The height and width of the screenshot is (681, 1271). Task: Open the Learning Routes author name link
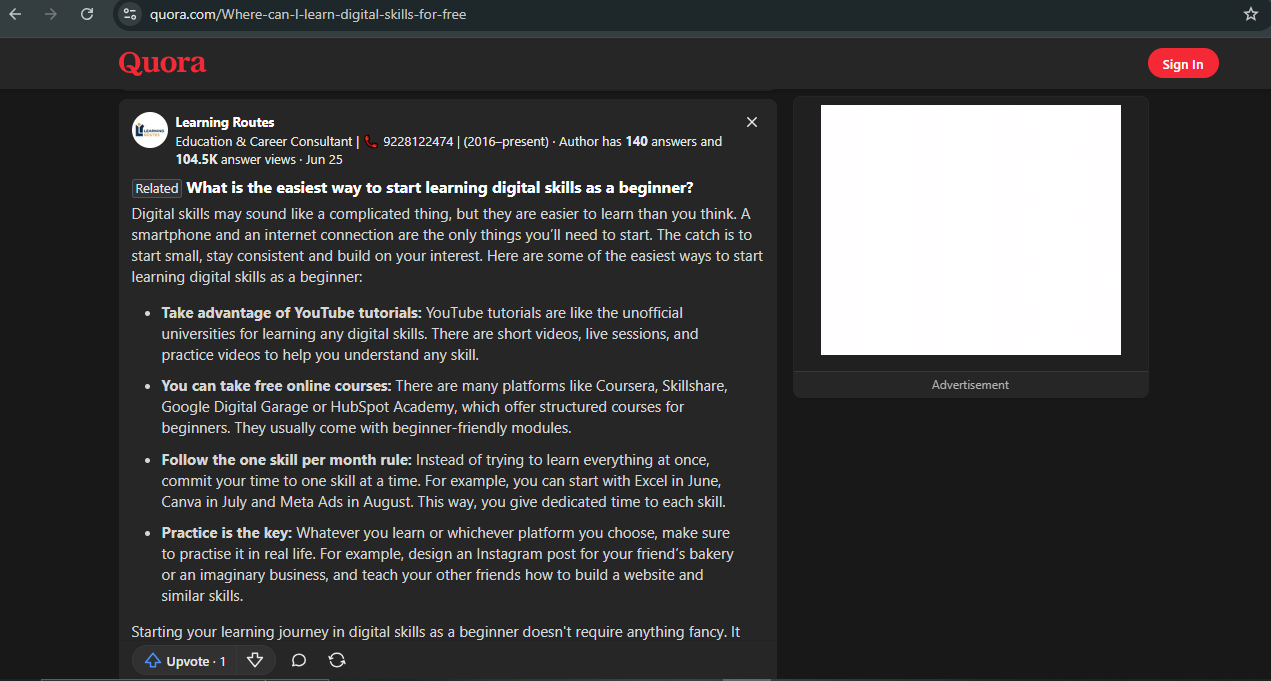[x=225, y=122]
